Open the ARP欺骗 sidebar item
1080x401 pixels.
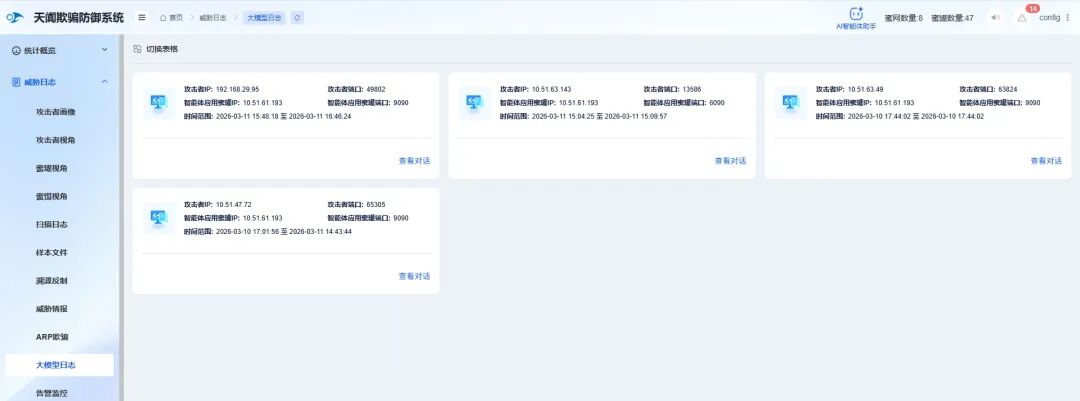(52, 337)
